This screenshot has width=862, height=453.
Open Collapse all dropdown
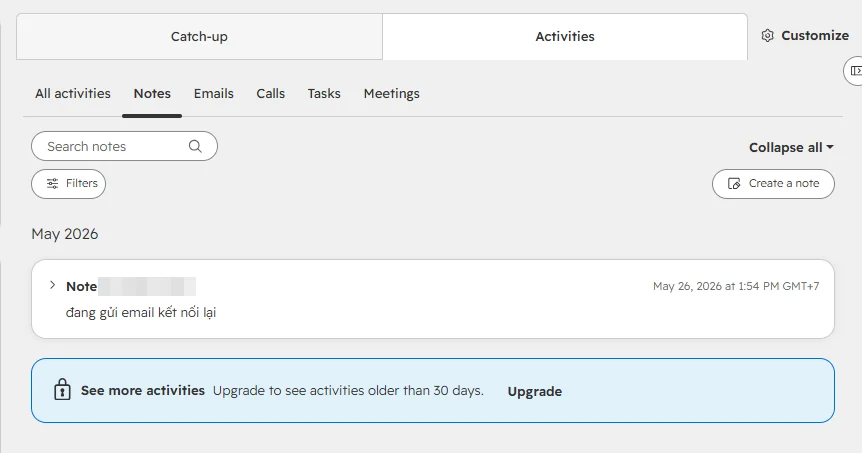tap(791, 147)
